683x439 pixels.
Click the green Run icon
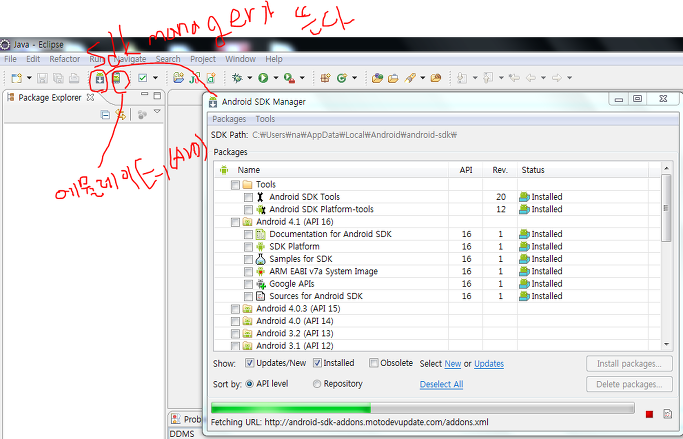(263, 78)
